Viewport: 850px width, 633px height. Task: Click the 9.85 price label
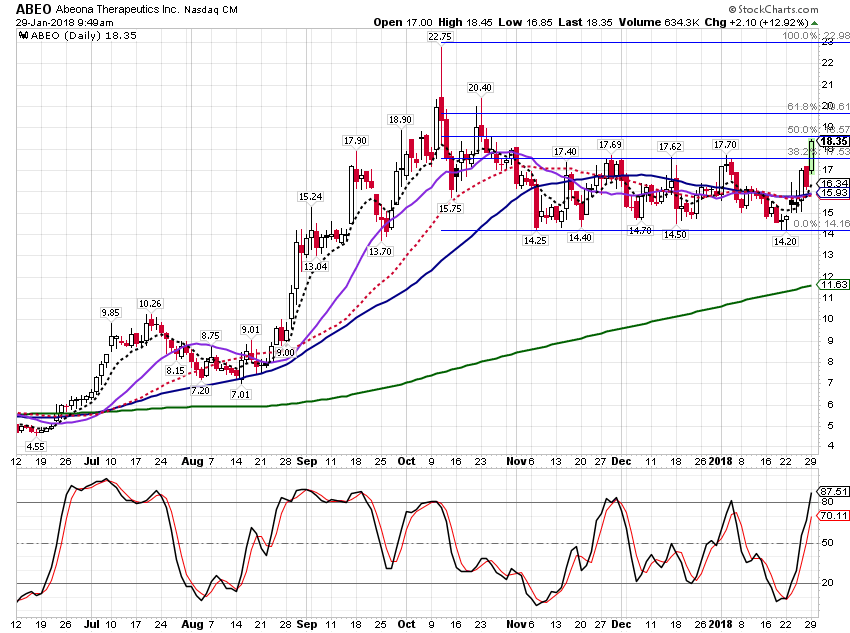(111, 313)
